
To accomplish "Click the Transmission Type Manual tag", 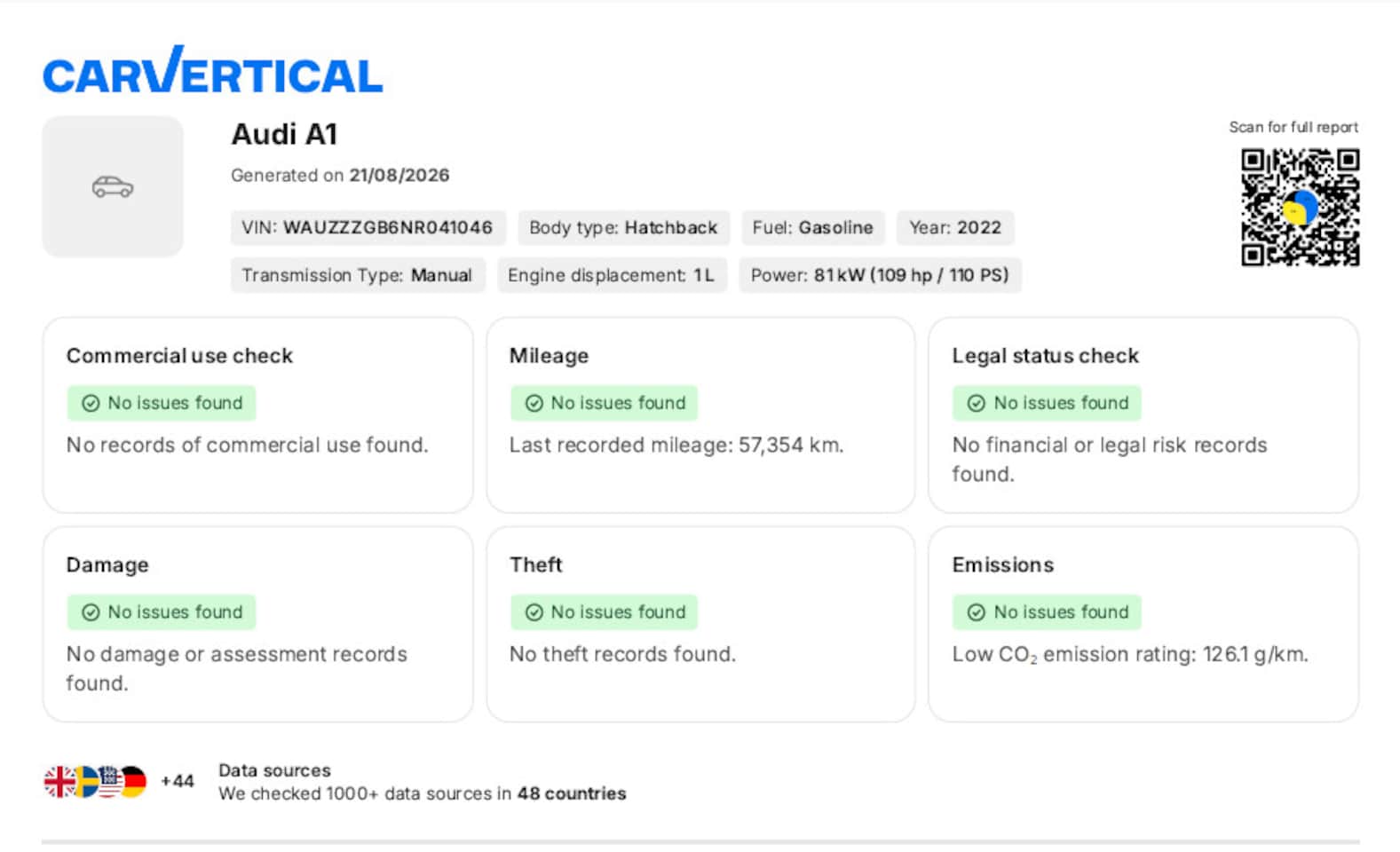I will pyautogui.click(x=357, y=275).
